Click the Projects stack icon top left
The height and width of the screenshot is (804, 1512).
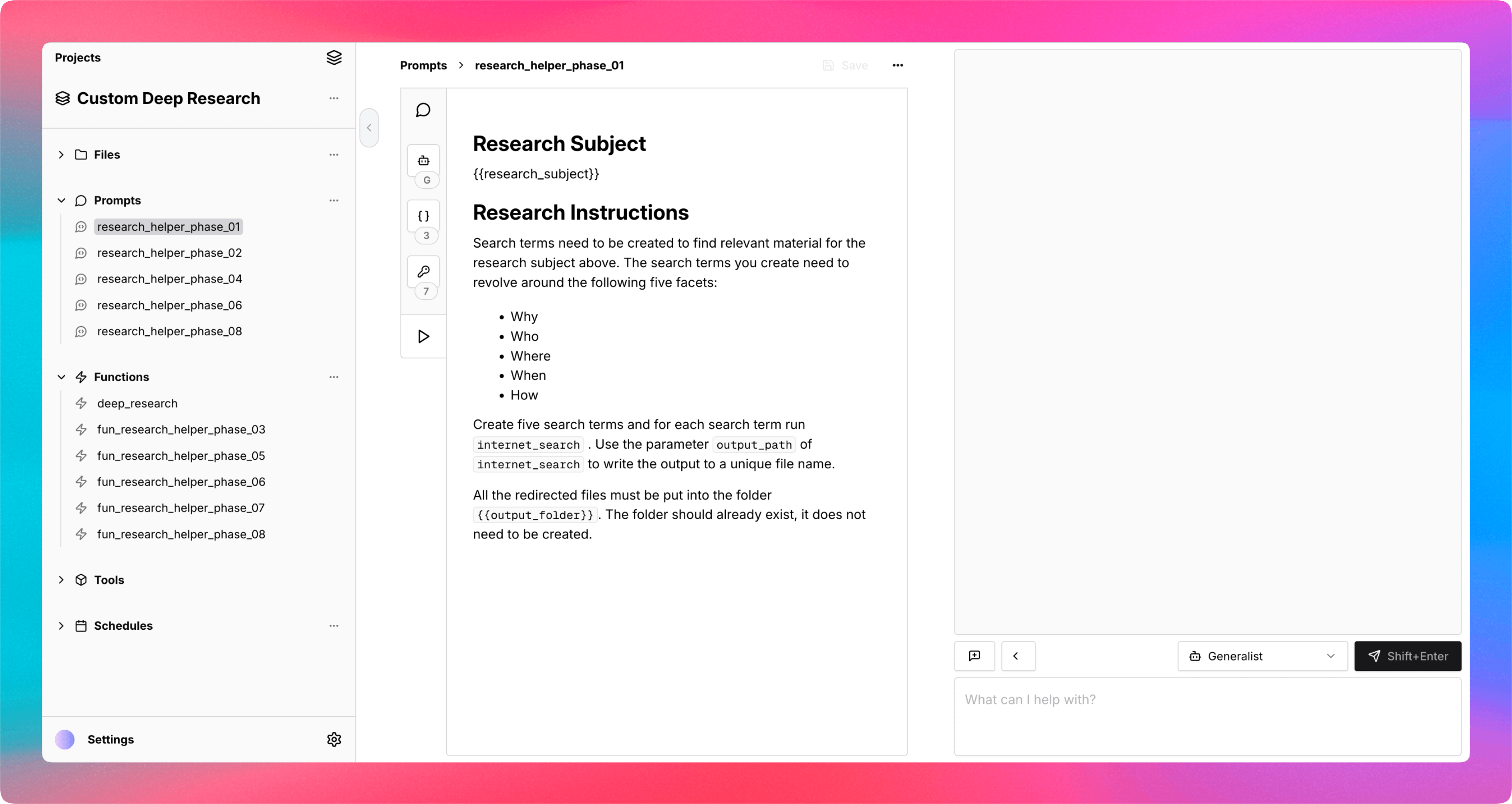334,57
